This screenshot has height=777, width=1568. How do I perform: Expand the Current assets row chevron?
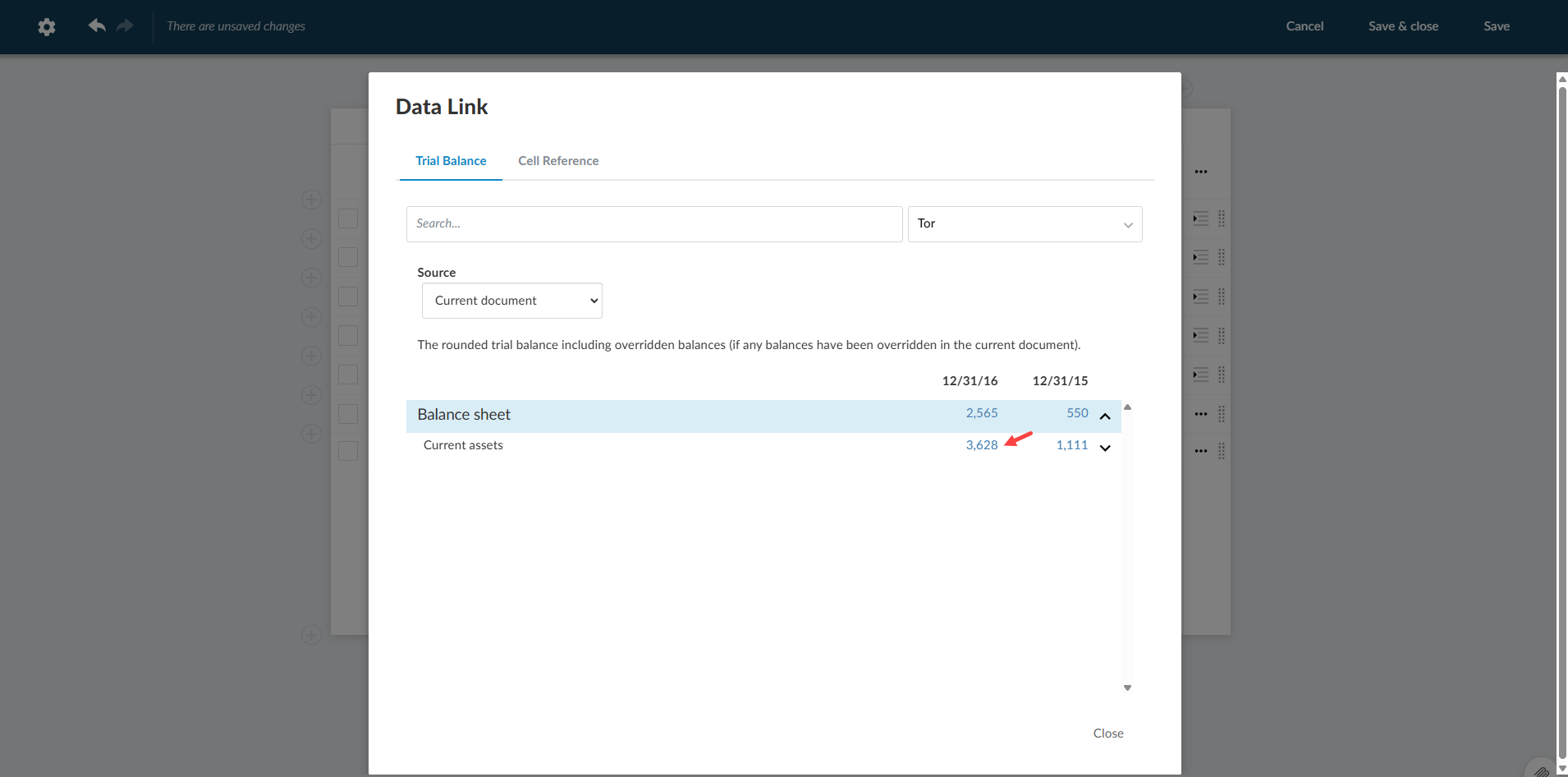coord(1104,448)
